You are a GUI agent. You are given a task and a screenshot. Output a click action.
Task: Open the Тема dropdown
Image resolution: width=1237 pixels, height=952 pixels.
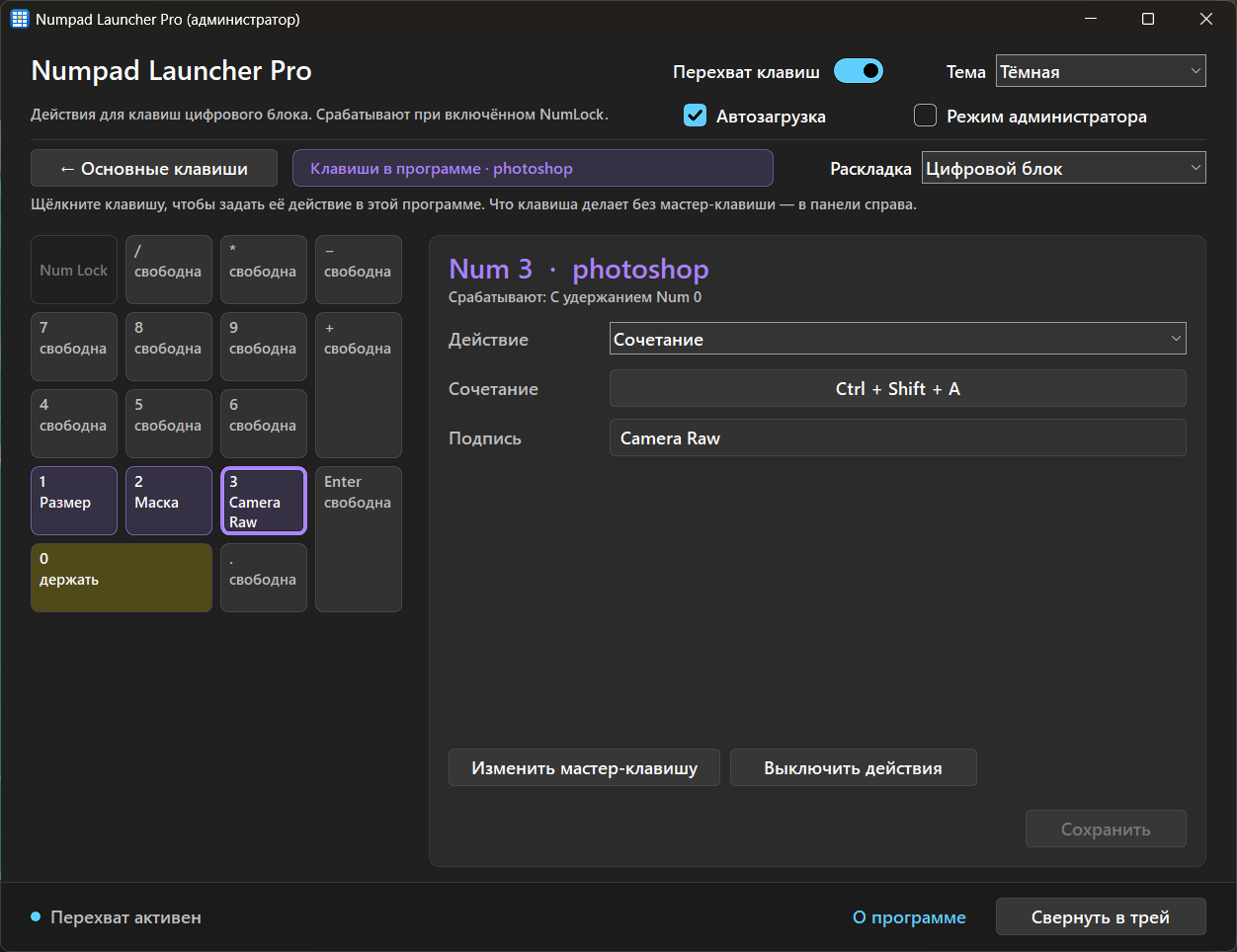[x=1101, y=71]
